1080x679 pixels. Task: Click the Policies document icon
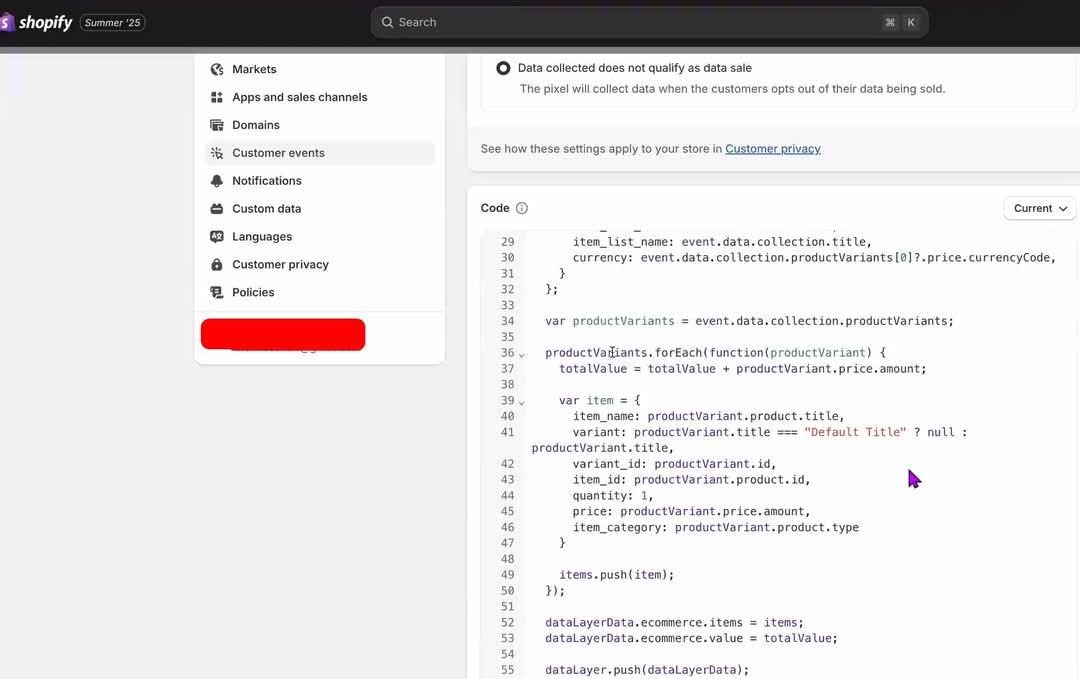click(x=216, y=292)
